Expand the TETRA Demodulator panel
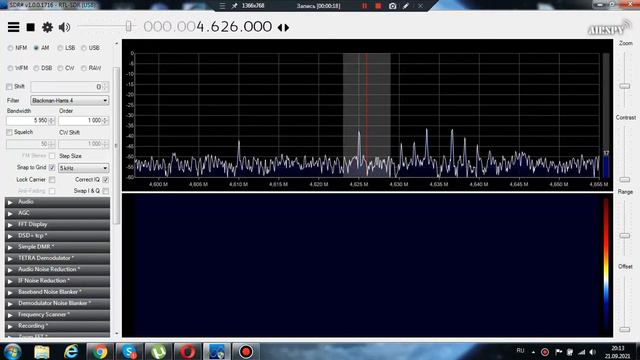Viewport: 640px width, 360px height. click(57, 258)
